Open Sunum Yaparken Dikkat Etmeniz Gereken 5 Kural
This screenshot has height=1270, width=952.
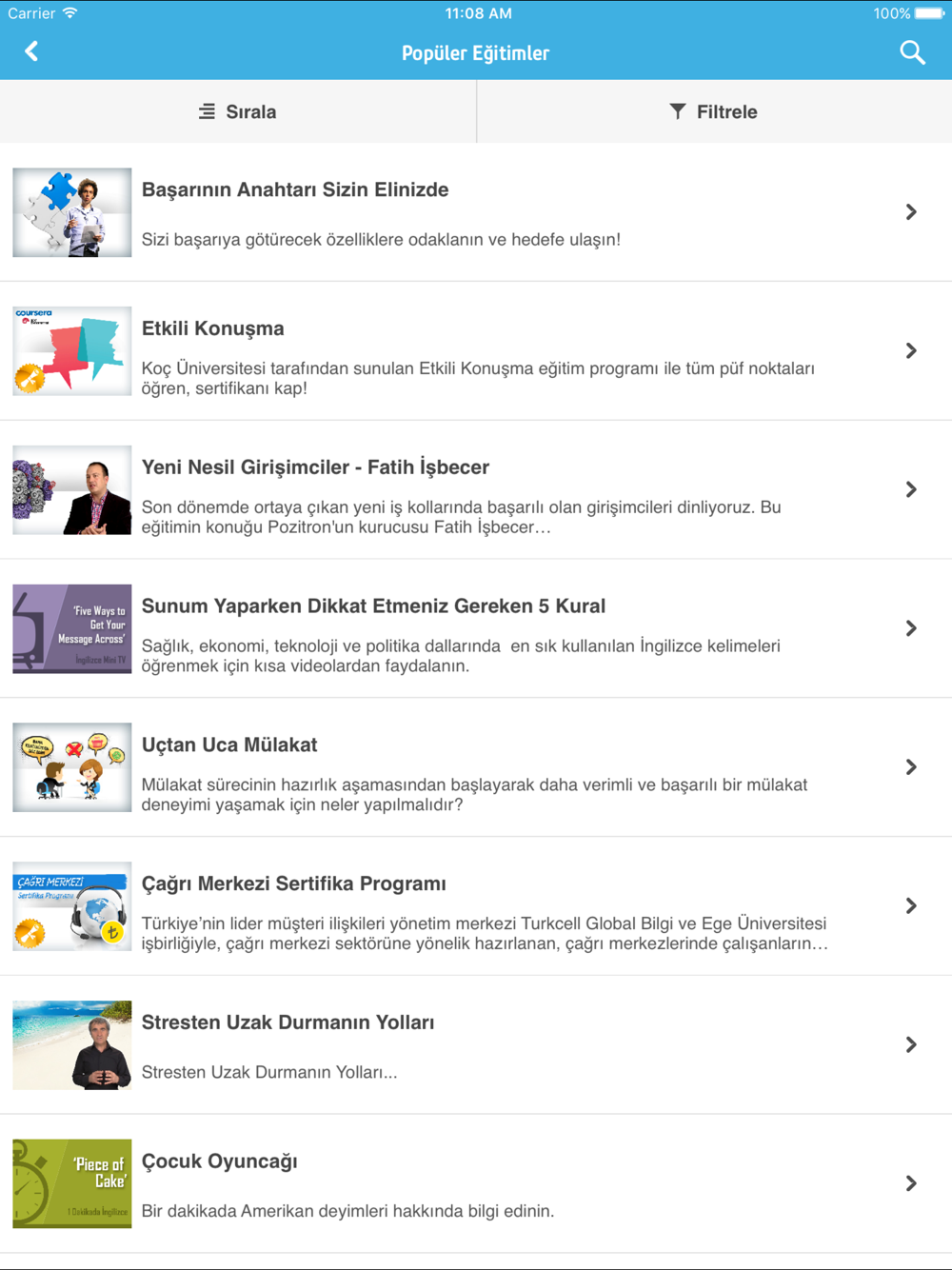click(373, 606)
